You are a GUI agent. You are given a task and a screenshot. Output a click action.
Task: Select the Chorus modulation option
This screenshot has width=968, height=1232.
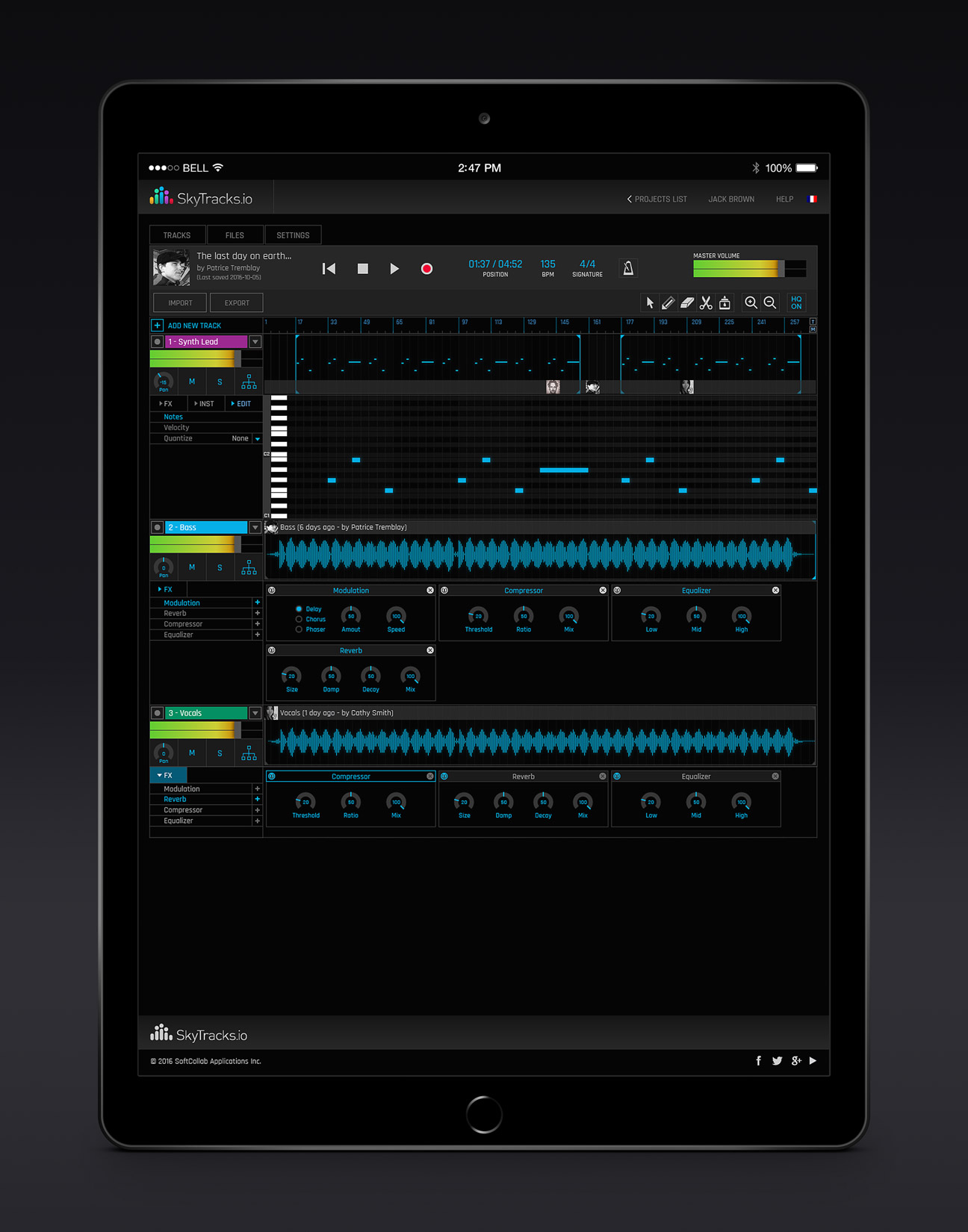pos(299,620)
